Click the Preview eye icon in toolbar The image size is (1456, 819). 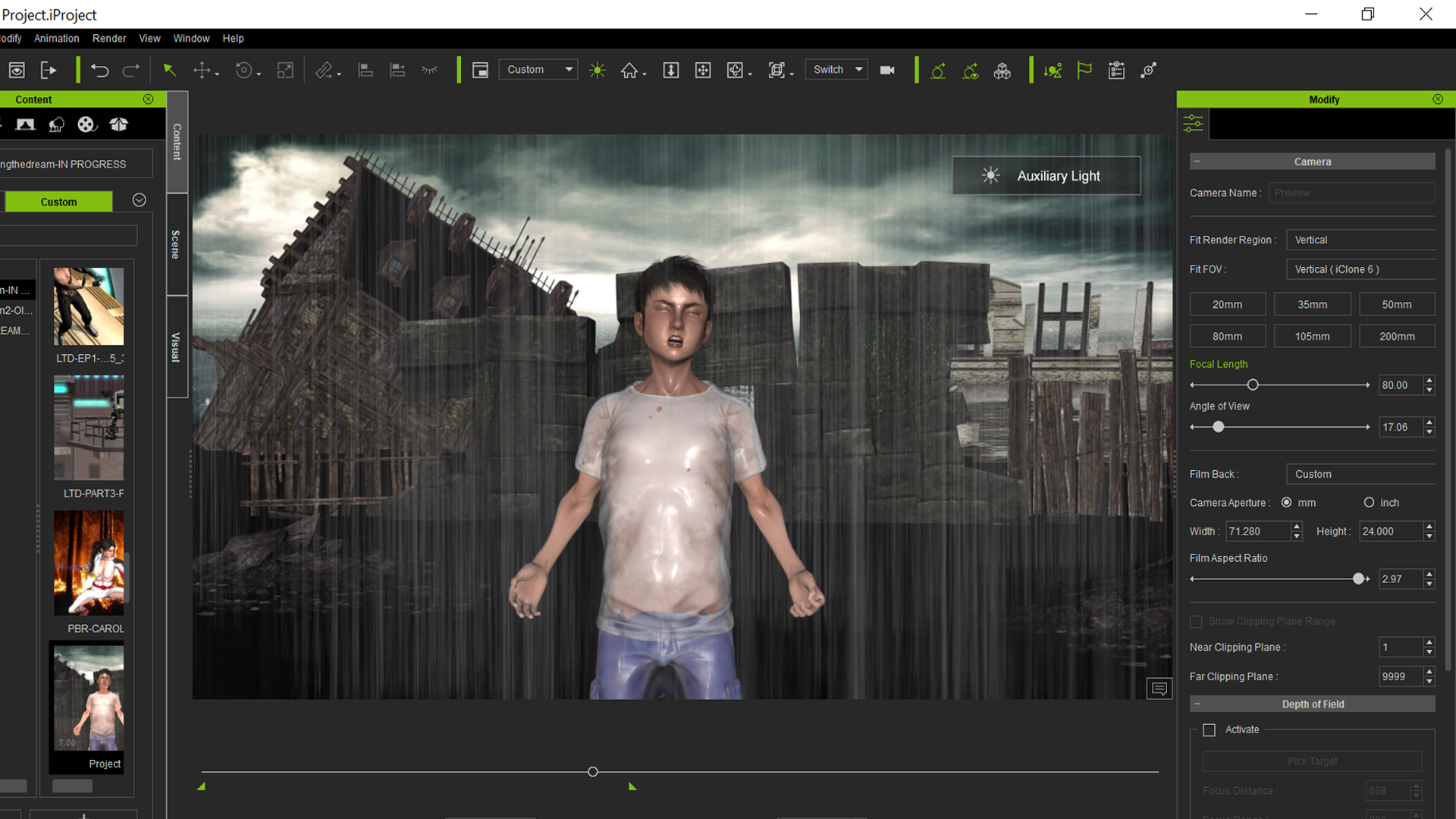[17, 71]
